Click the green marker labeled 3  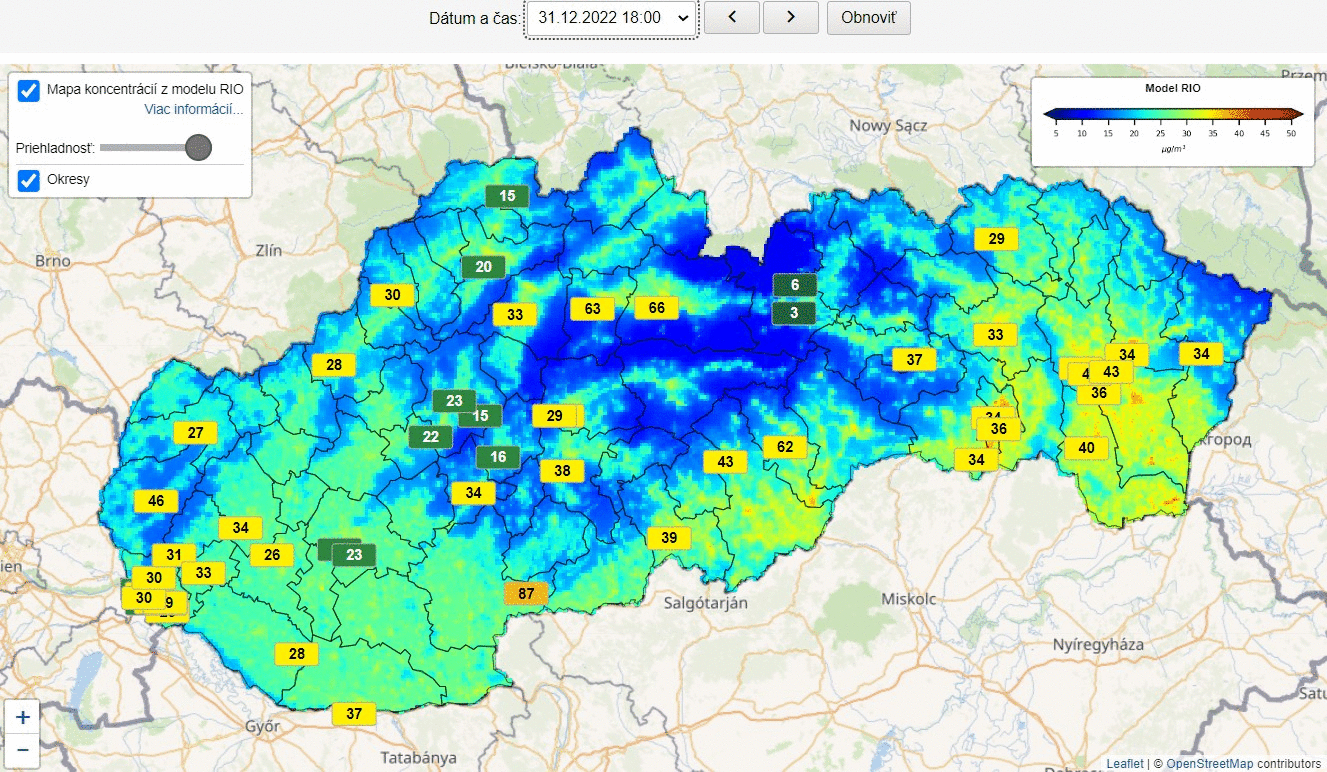point(793,312)
